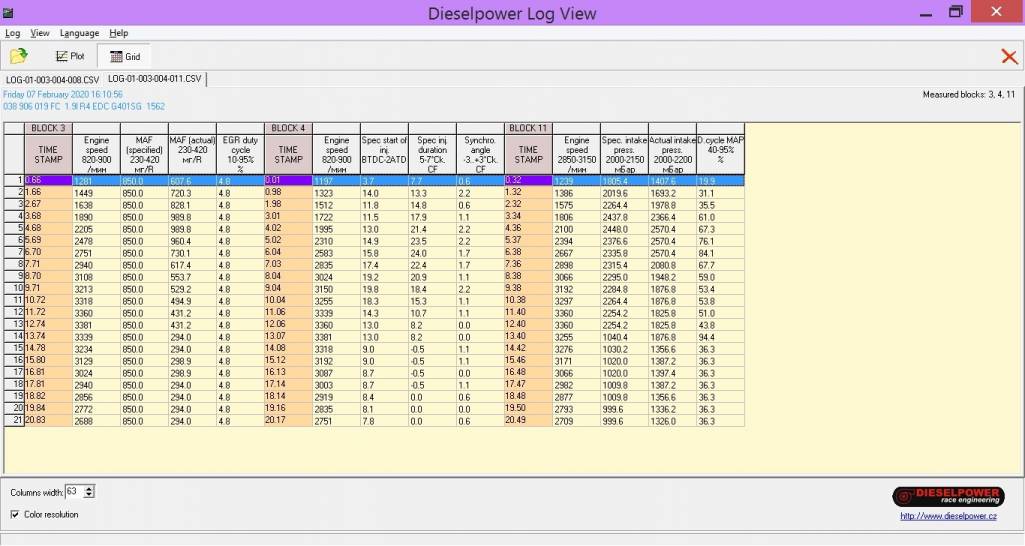
Task: Open the View menu
Action: [x=40, y=33]
